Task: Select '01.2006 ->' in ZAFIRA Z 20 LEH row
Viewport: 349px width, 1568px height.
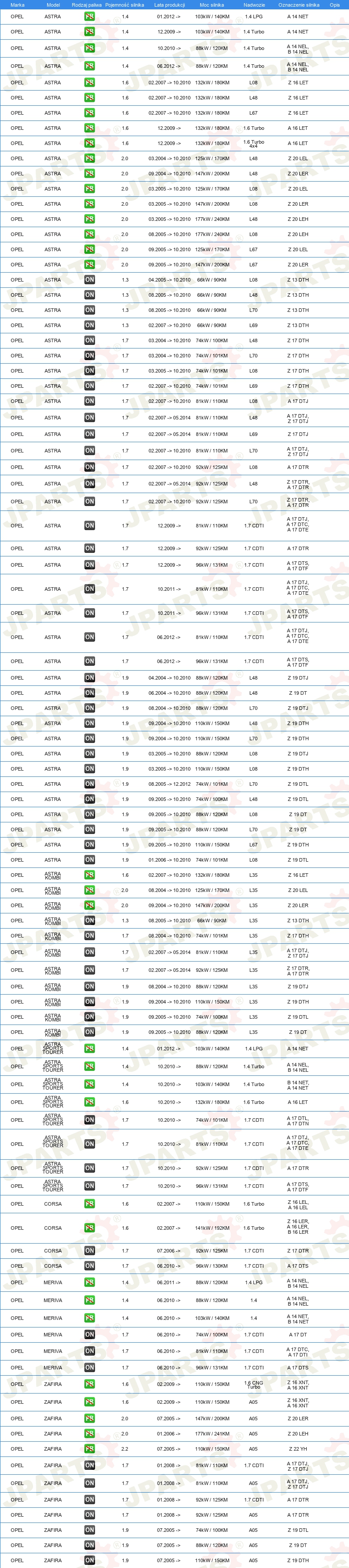Action: [169, 1434]
